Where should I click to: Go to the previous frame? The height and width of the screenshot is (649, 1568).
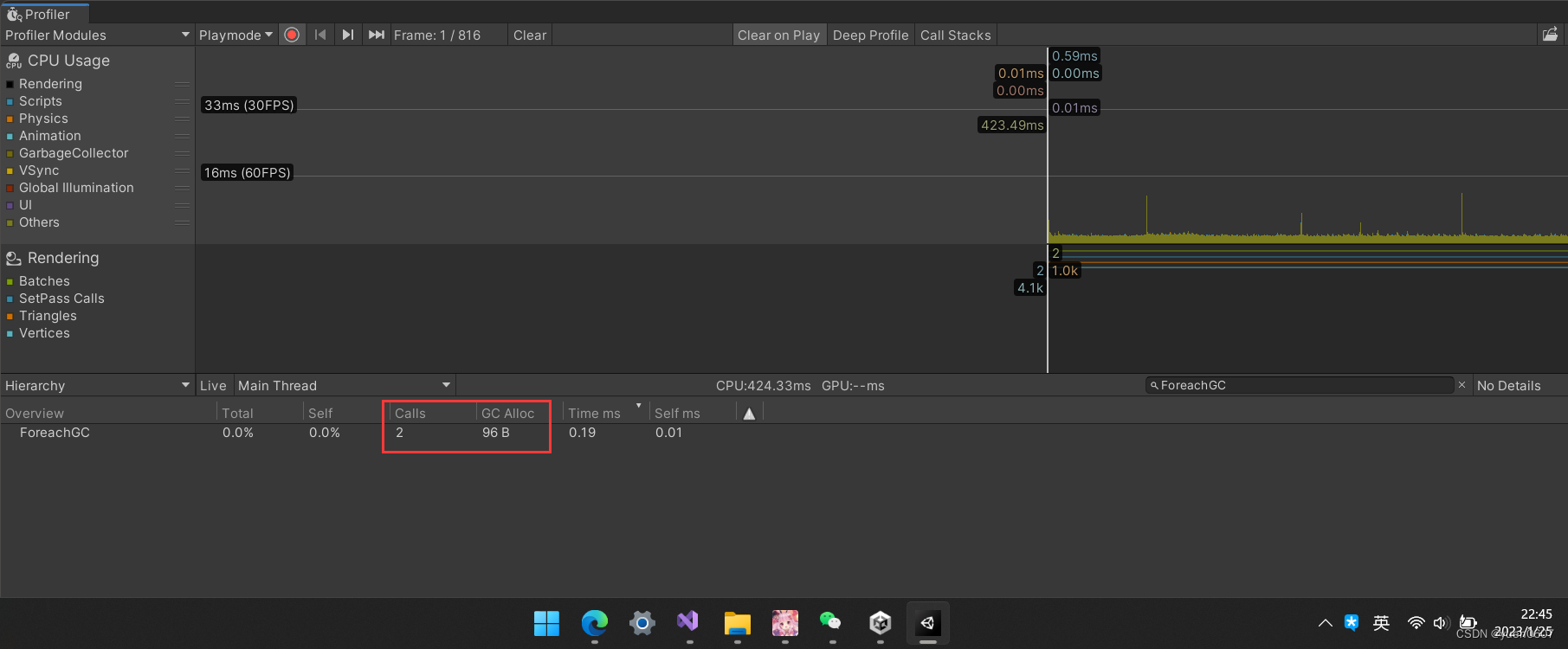tap(320, 35)
